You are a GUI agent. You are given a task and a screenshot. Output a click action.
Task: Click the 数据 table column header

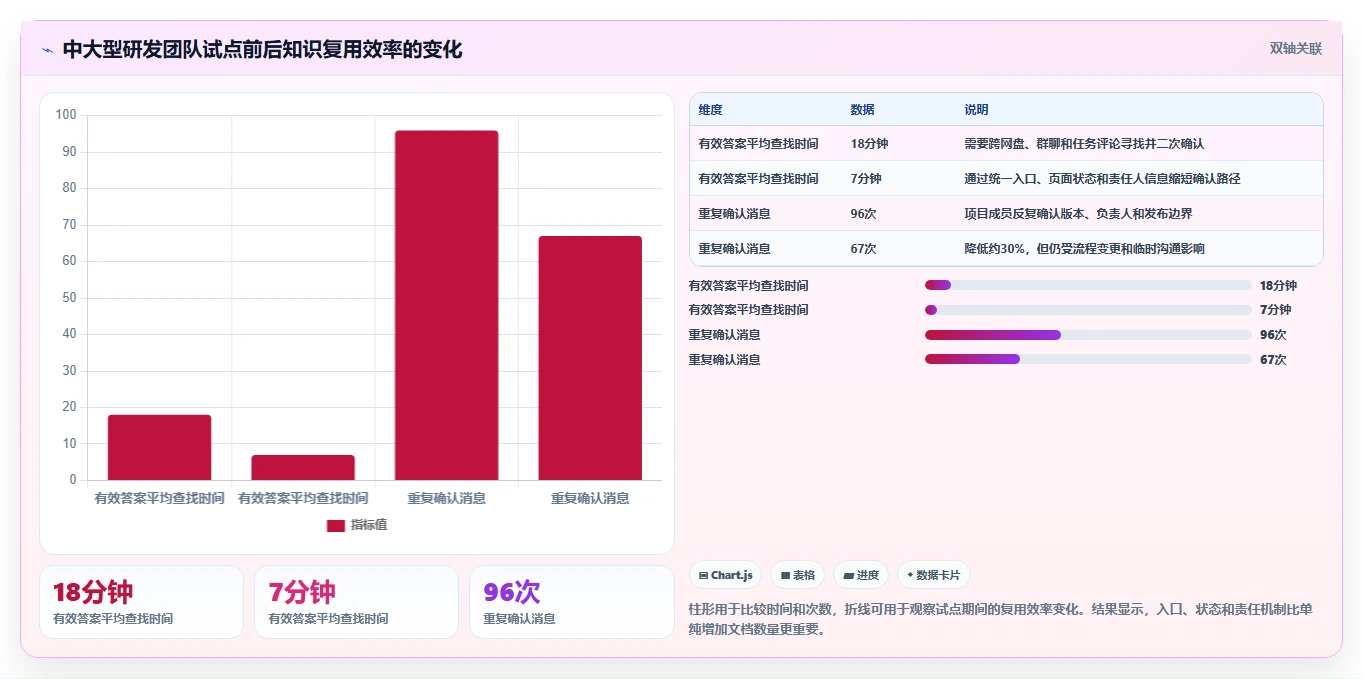pos(863,109)
